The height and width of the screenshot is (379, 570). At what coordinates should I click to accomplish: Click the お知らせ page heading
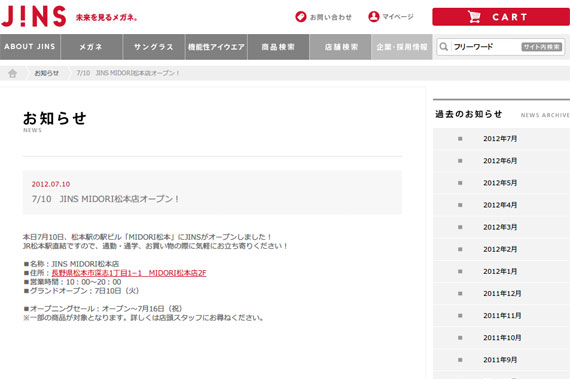tap(55, 118)
